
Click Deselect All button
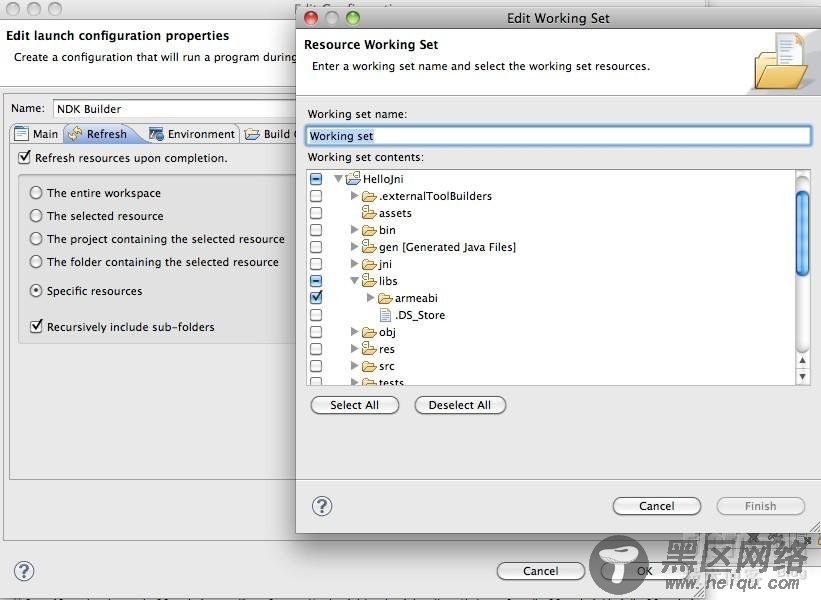pyautogui.click(x=460, y=405)
